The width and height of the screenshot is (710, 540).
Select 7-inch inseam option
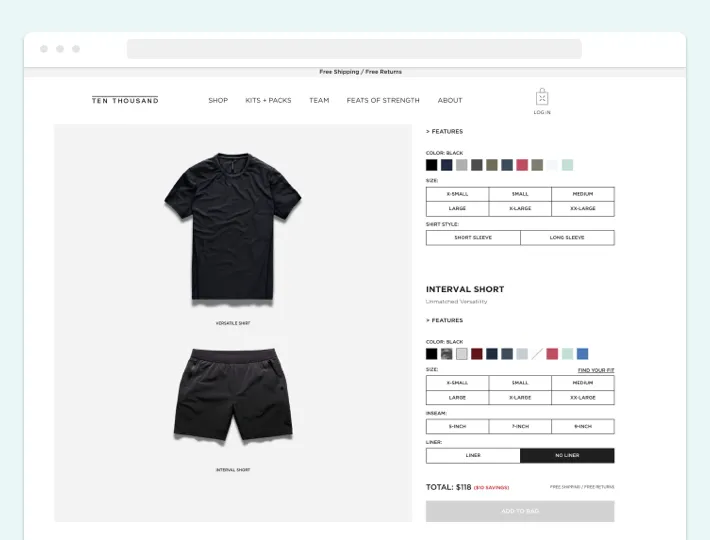point(520,426)
